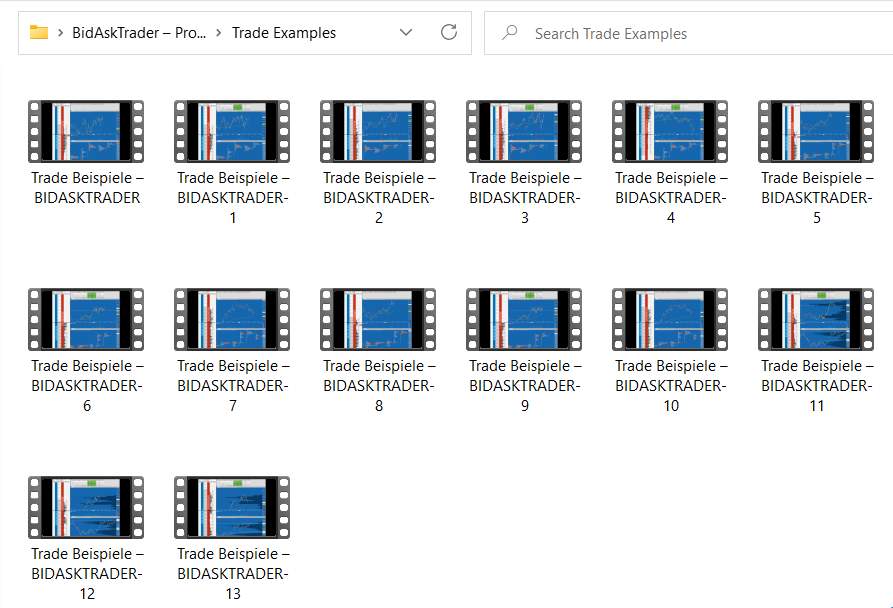Select video thumbnail BIDASKTRADER-5
Viewport: 893px width, 608px height.
(x=816, y=131)
